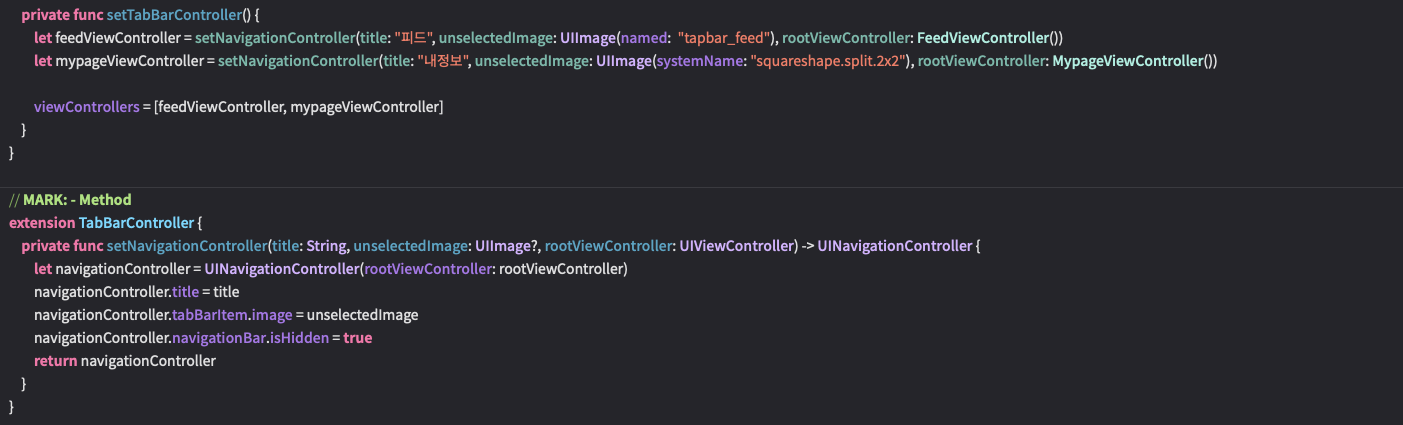Click the return keyword
This screenshot has height=425, width=1403.
coord(55,360)
